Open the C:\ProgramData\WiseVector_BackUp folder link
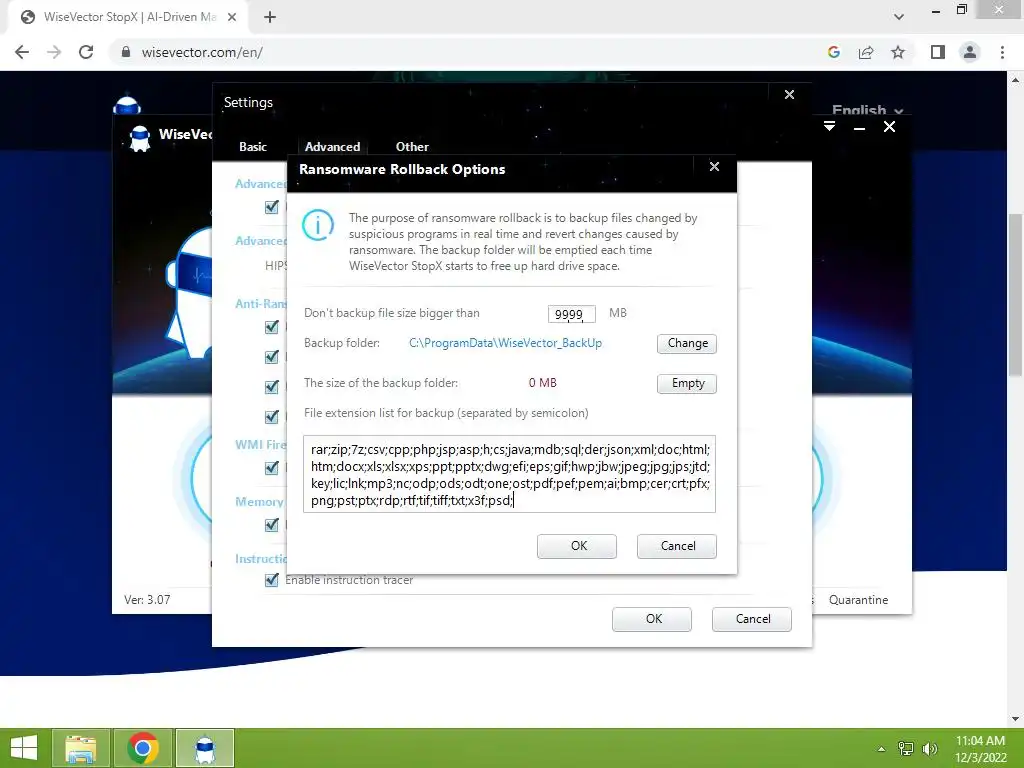The height and width of the screenshot is (768, 1024). click(x=505, y=343)
